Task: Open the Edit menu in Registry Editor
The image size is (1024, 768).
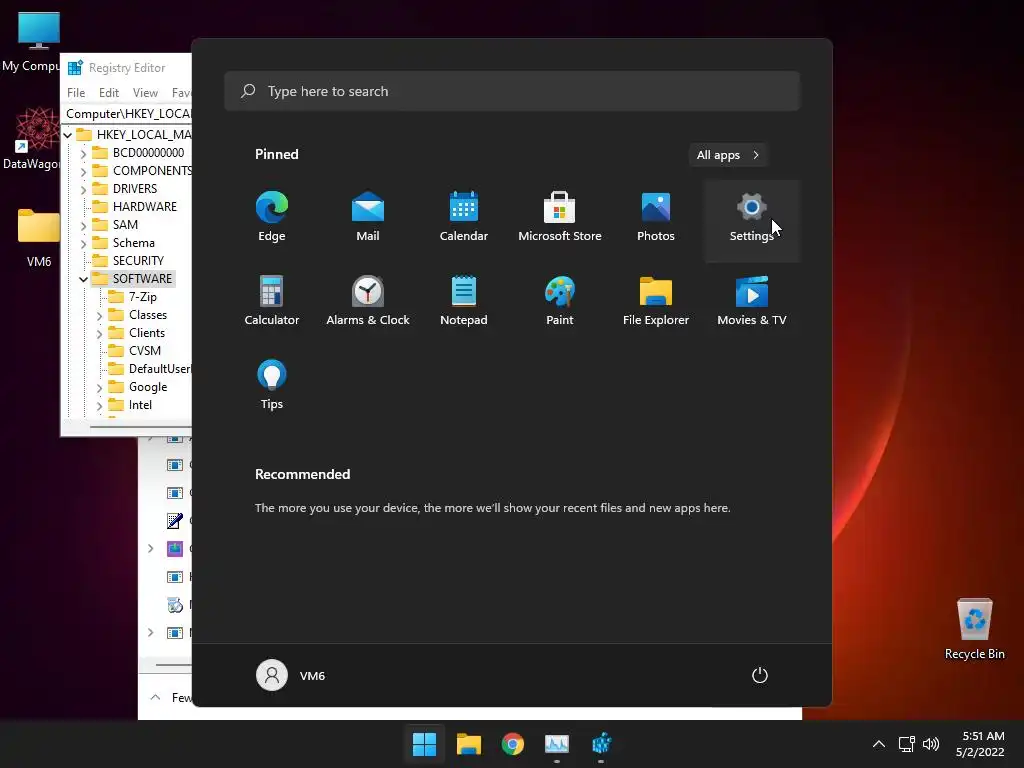Action: 108,93
